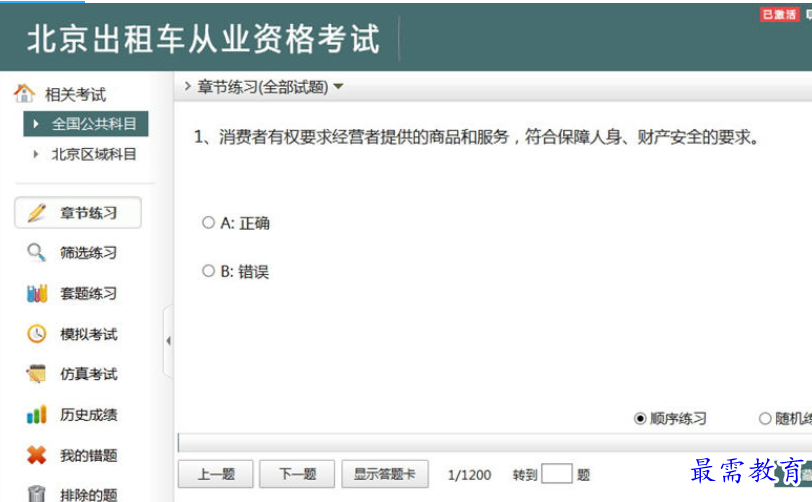Go to next question with 下一题
This screenshot has width=812, height=502.
click(297, 474)
